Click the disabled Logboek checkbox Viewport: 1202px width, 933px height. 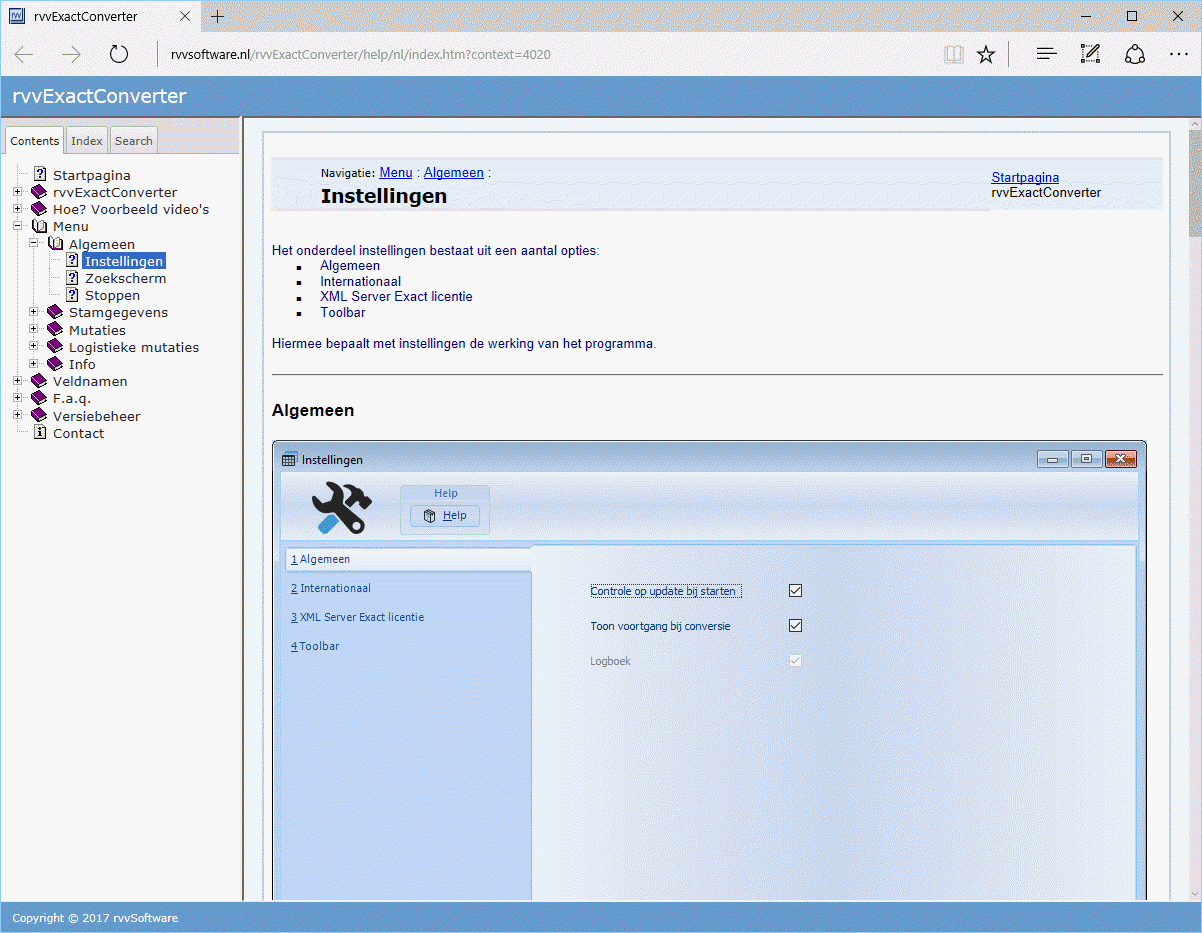[x=795, y=661]
